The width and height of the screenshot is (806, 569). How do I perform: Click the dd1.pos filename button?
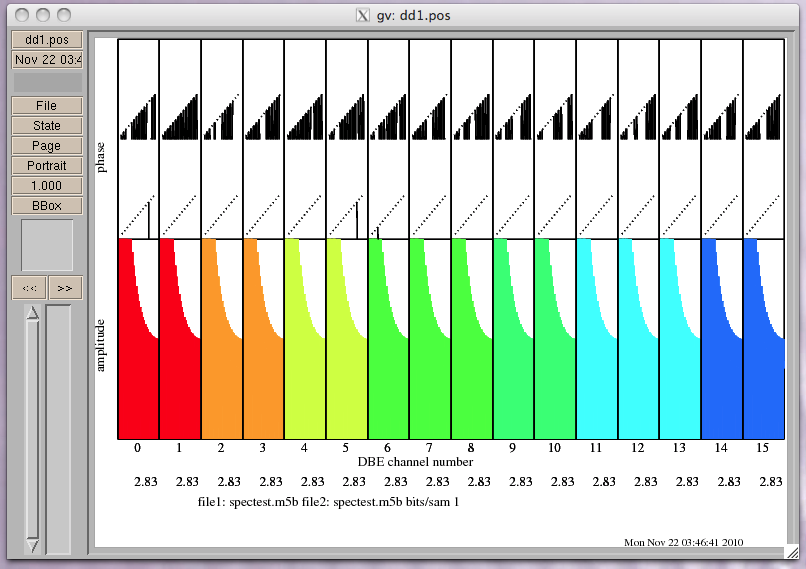tap(47, 40)
